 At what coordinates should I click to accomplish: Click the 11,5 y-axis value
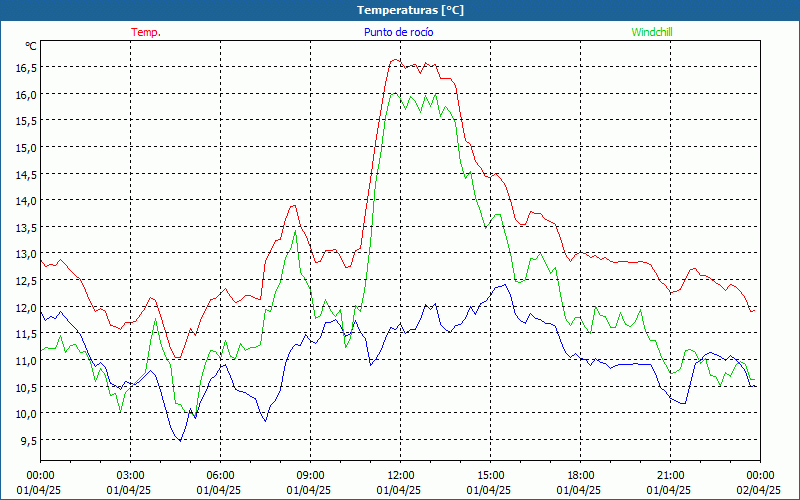tap(26, 333)
